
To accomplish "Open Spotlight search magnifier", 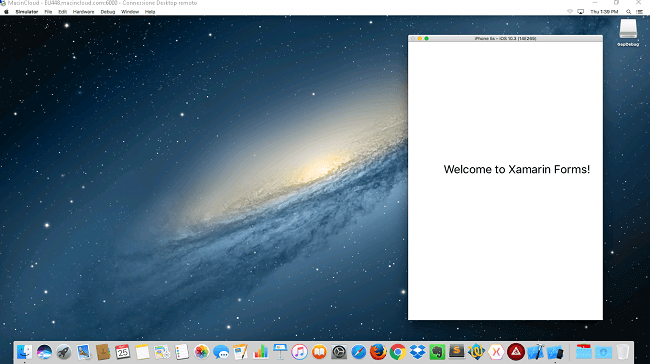I will pyautogui.click(x=628, y=12).
